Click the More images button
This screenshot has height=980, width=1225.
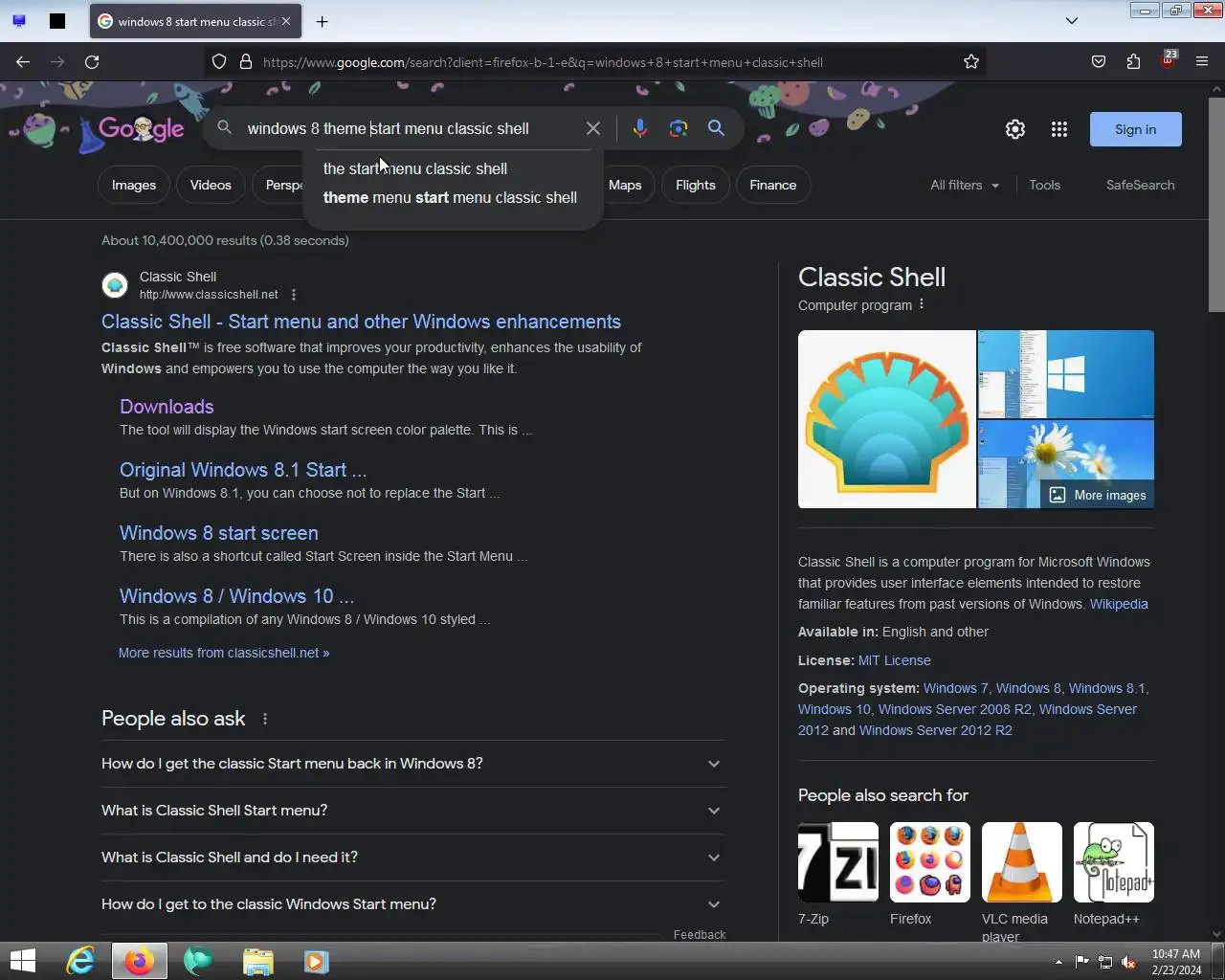(1098, 495)
